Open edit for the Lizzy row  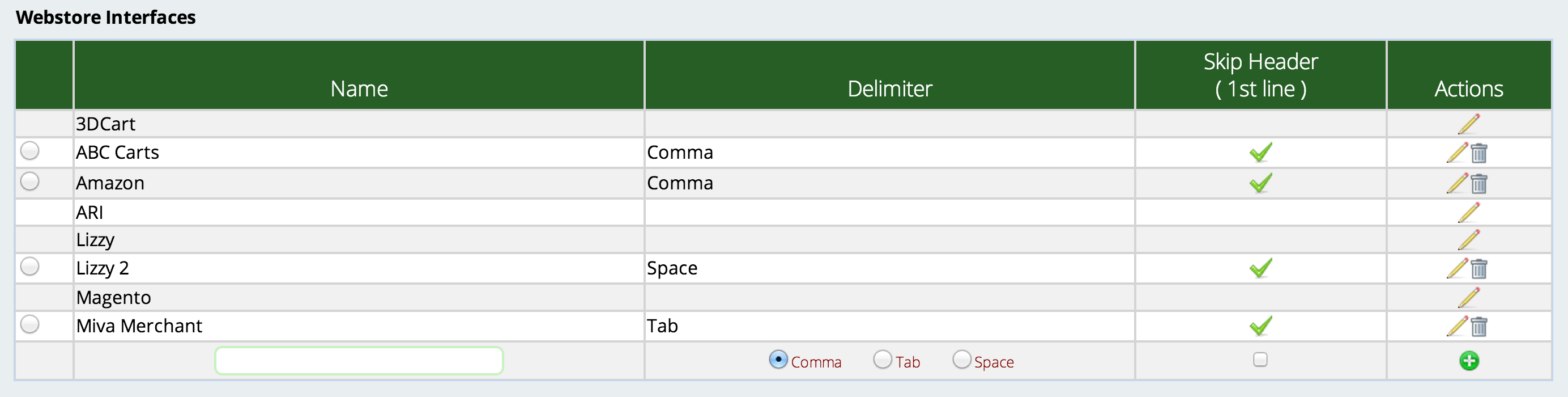(x=1468, y=240)
